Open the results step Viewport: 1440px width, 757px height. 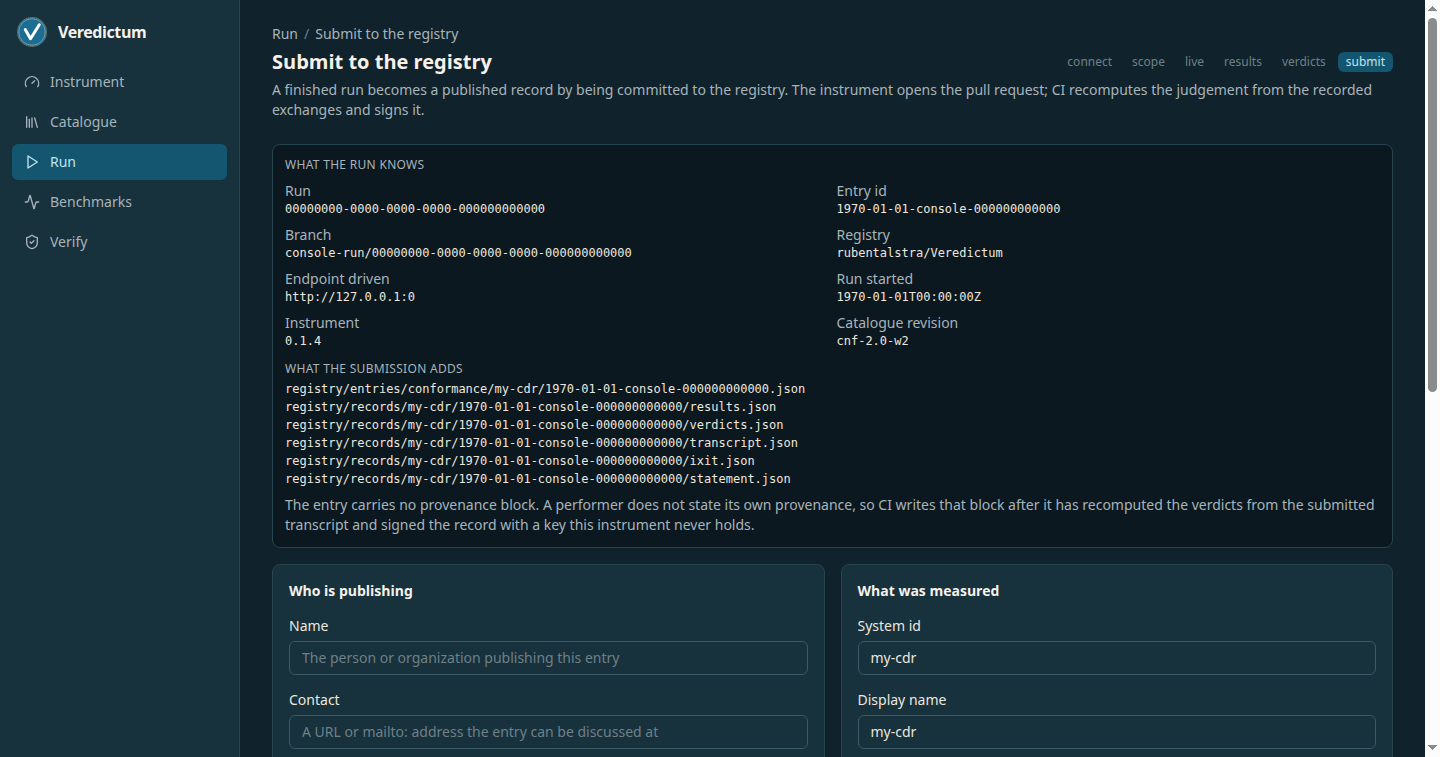coord(1243,62)
